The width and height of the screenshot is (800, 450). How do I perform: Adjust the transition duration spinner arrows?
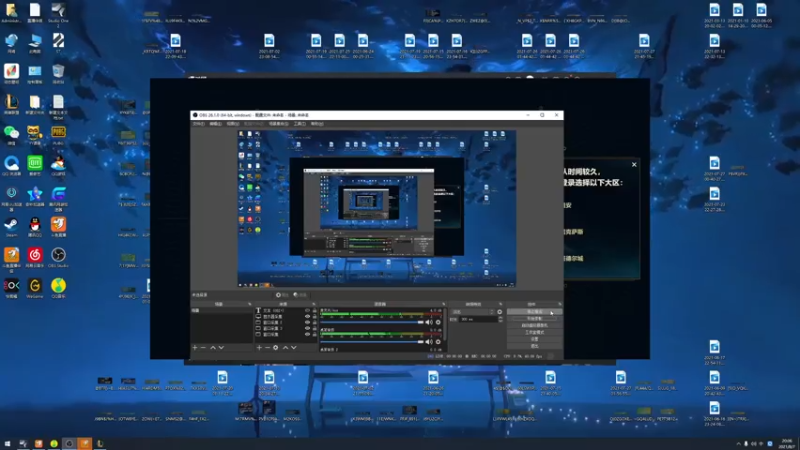(500, 319)
